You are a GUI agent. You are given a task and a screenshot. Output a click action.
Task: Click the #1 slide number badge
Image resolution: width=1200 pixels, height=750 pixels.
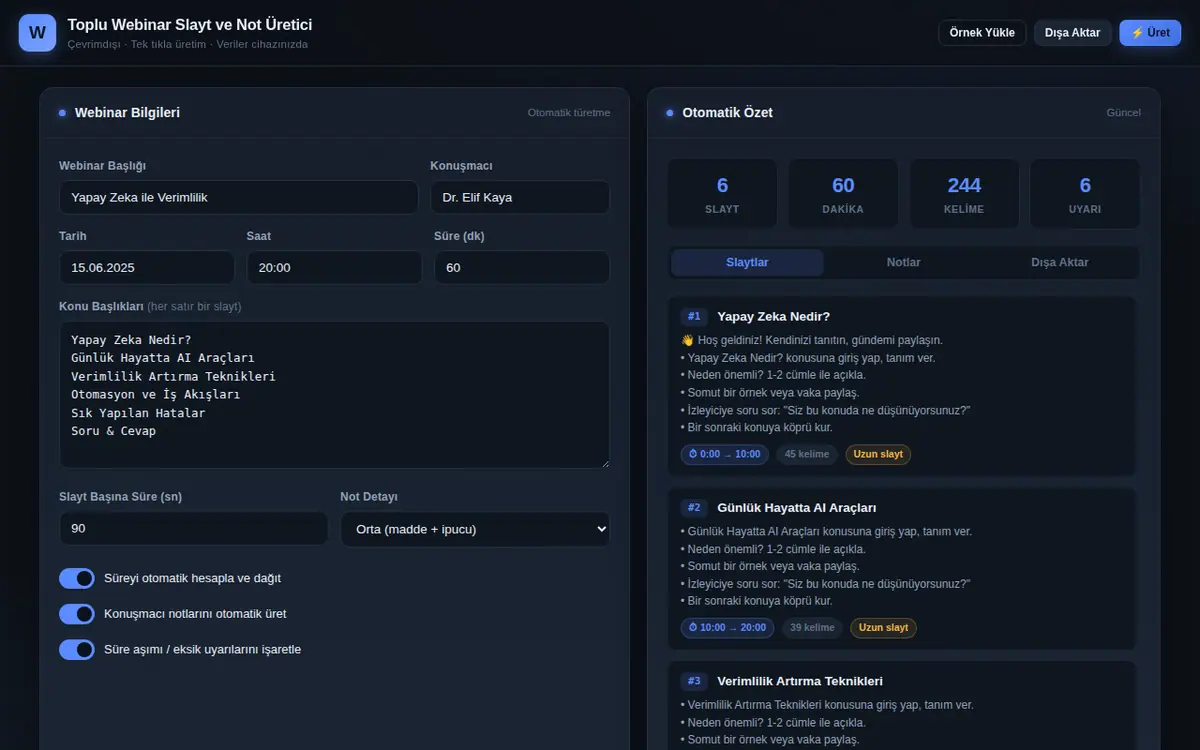click(694, 316)
